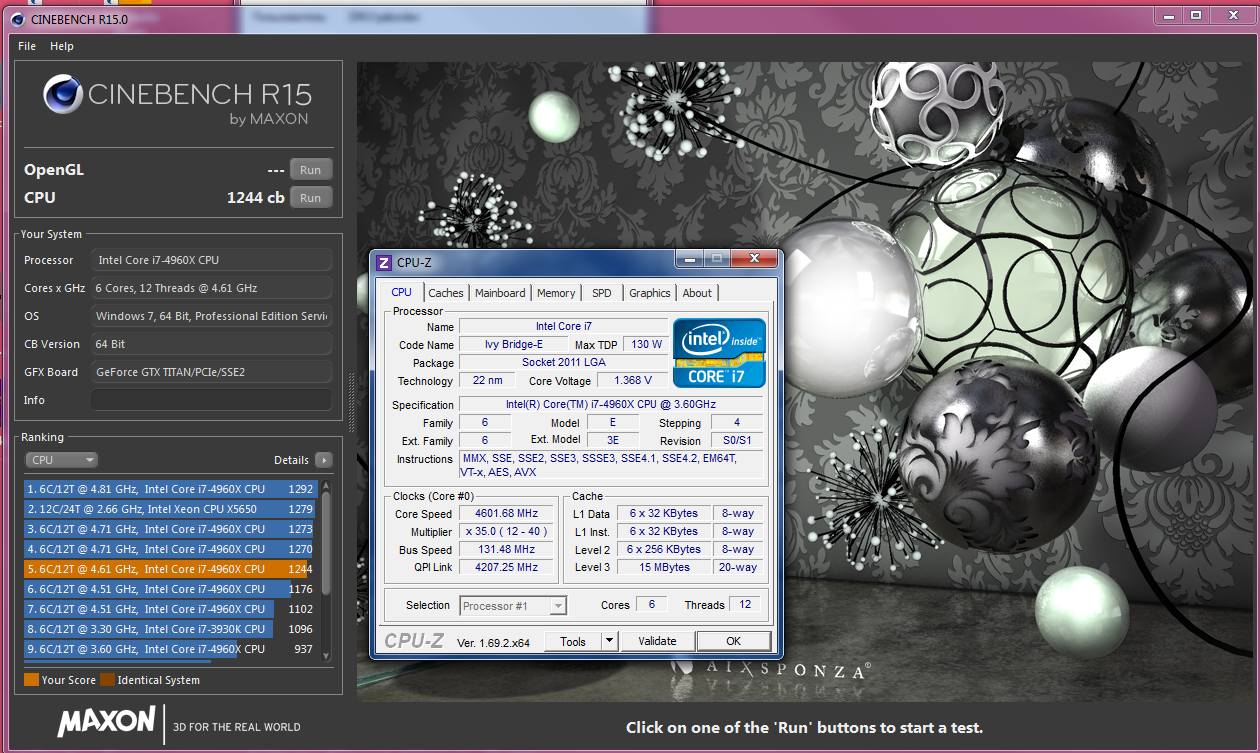
Task: Click the Code Name value Ivy Bridge-E
Action: click(515, 344)
